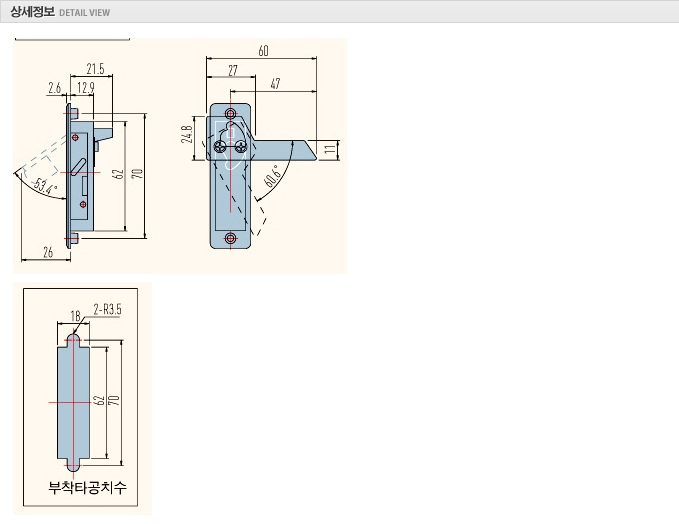Click the 60.6° angle label
679x524 pixels.
pos(274,176)
